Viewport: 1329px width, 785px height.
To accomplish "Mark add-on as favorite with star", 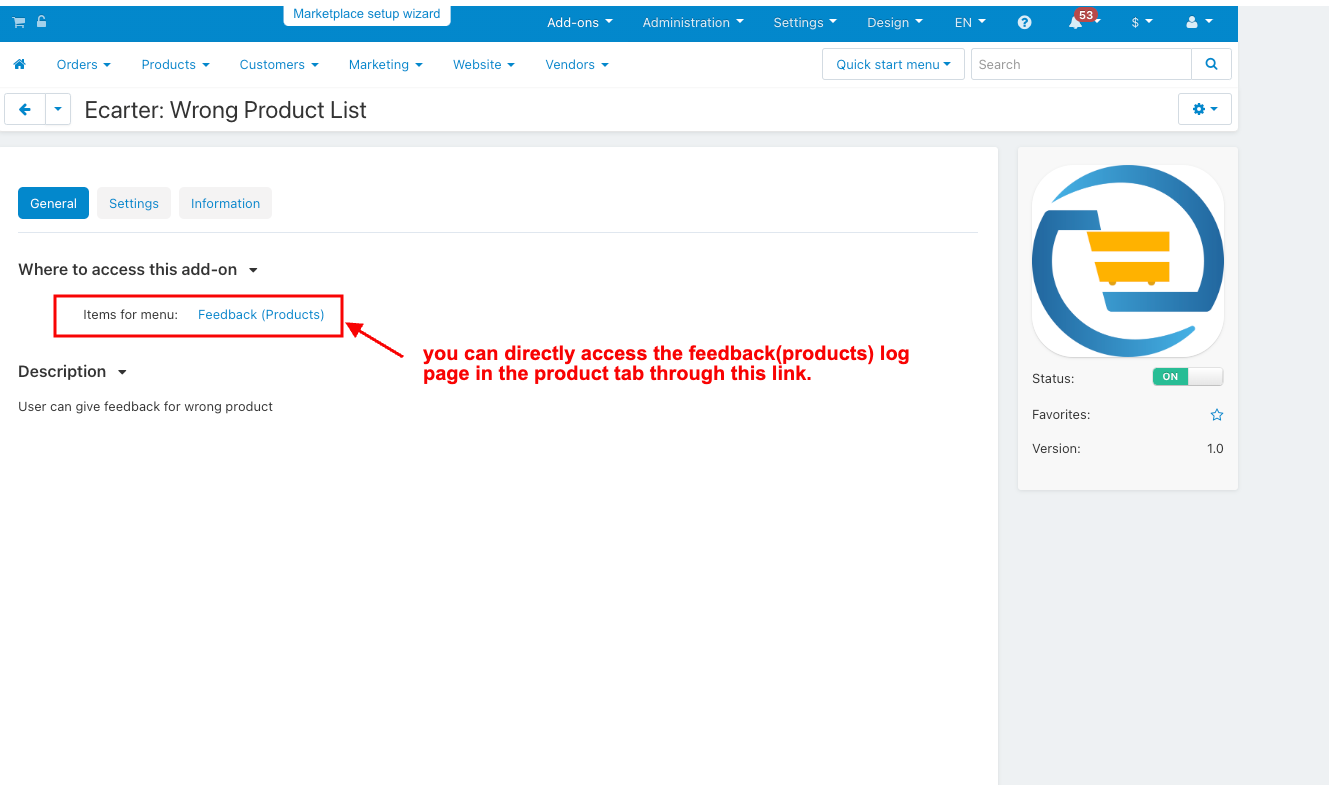I will [x=1217, y=414].
